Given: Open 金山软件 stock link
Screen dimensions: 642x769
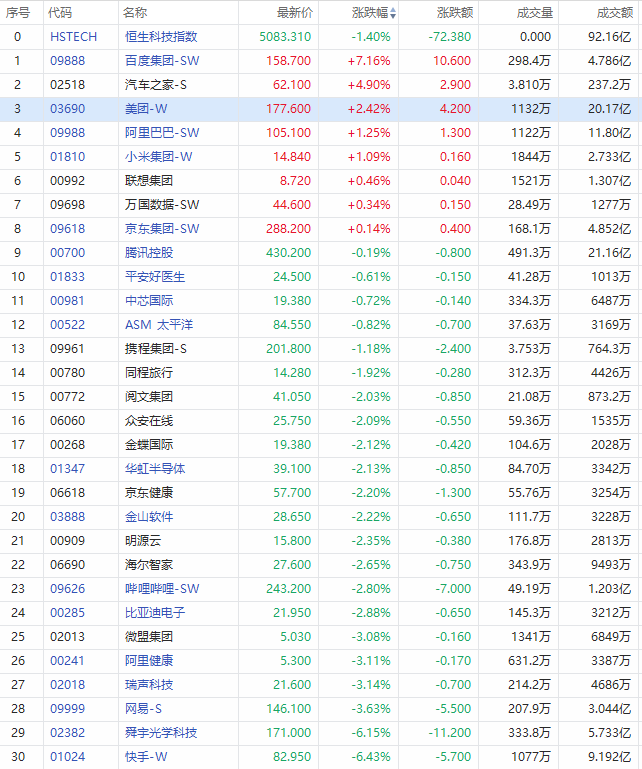Looking at the screenshot, I should coord(149,517).
